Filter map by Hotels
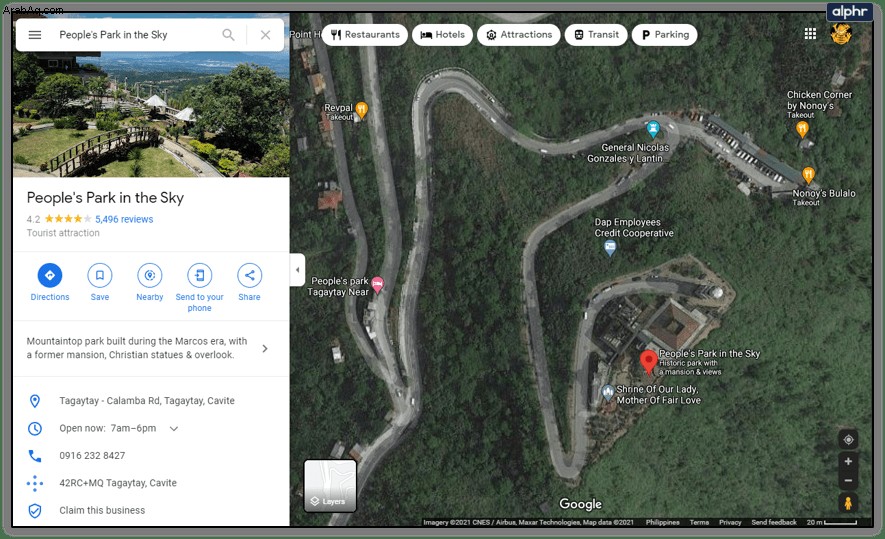The image size is (885, 539). pos(442,34)
